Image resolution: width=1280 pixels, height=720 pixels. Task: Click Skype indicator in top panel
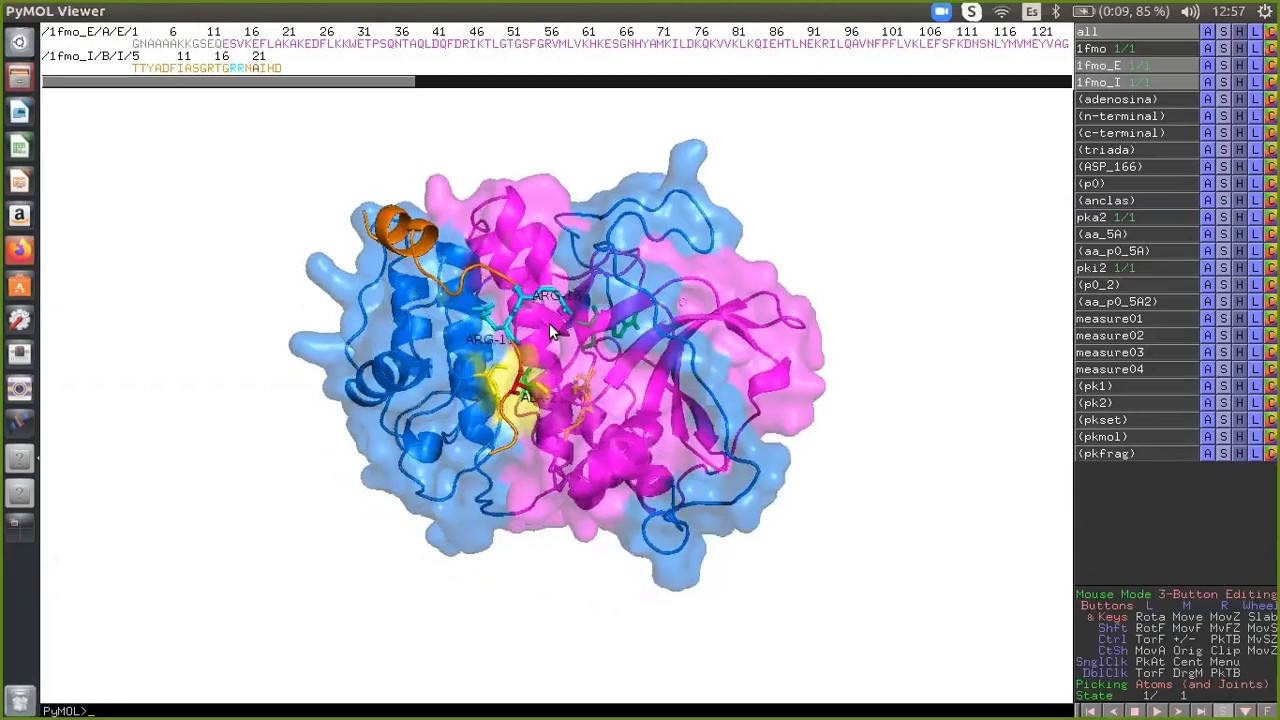pyautogui.click(x=971, y=11)
